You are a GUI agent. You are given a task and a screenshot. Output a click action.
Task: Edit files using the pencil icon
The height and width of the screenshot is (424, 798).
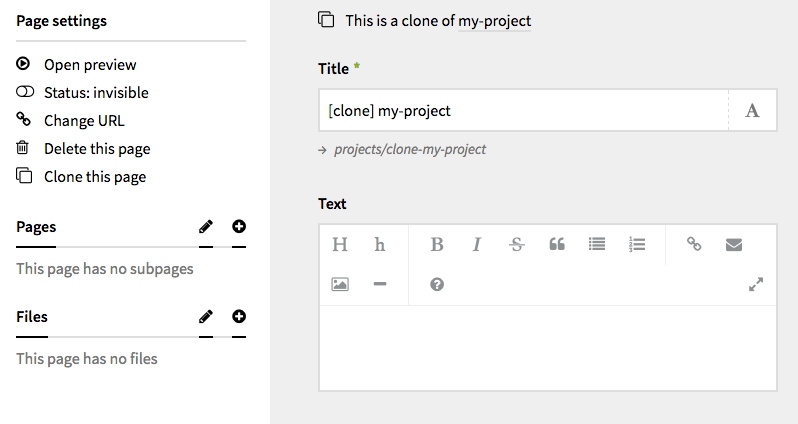click(x=206, y=317)
